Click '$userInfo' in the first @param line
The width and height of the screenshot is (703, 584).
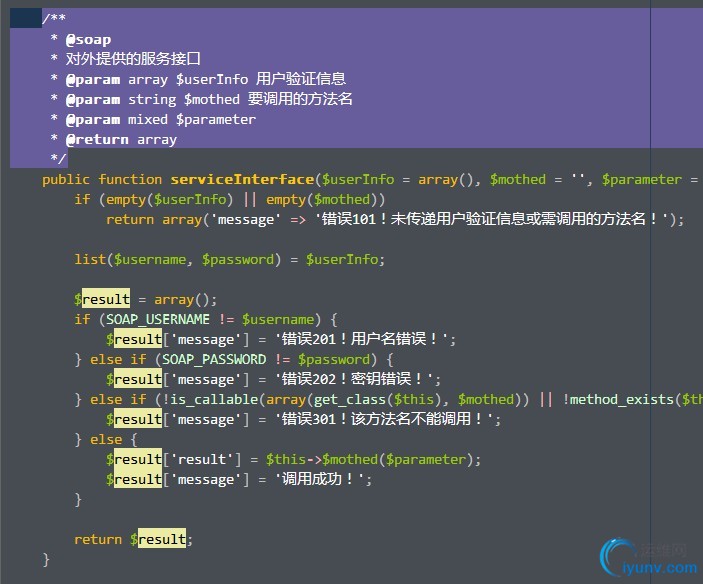click(212, 79)
